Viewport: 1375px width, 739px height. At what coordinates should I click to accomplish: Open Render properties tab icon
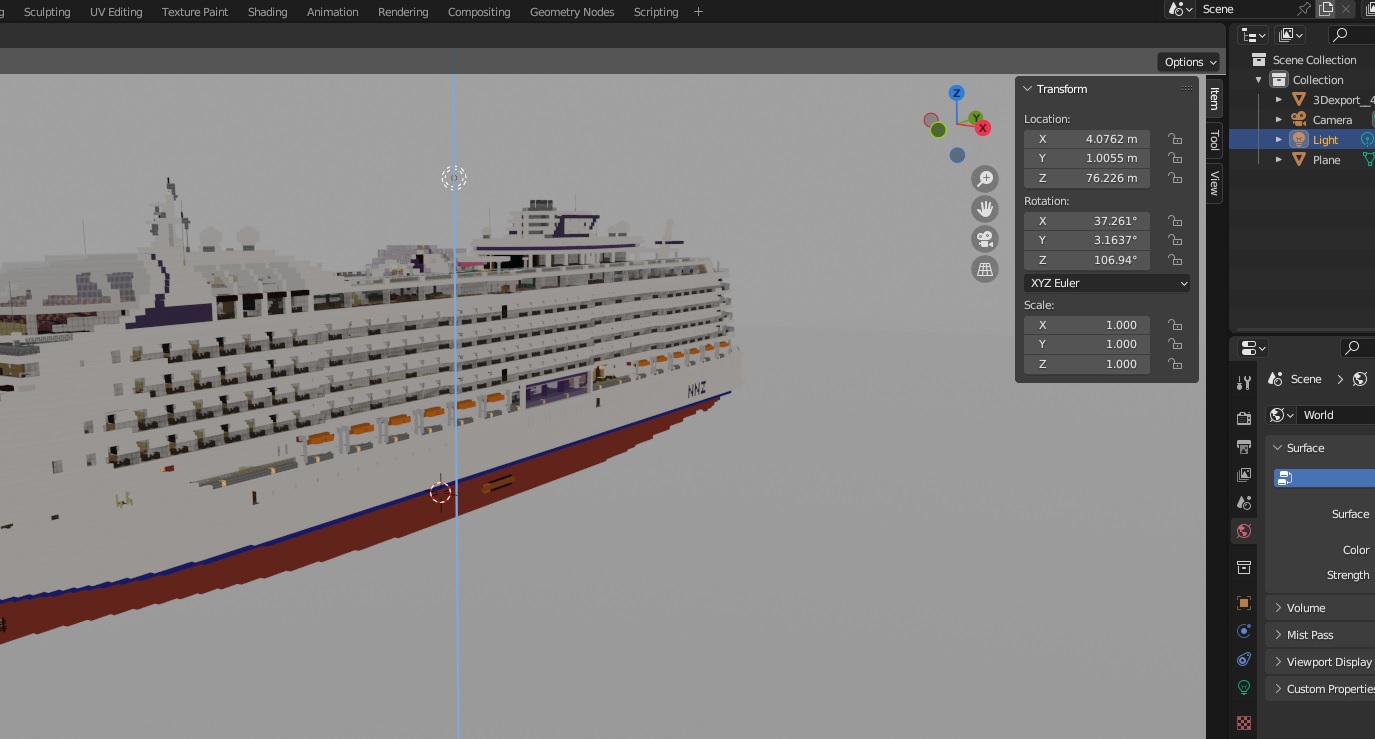click(1244, 418)
